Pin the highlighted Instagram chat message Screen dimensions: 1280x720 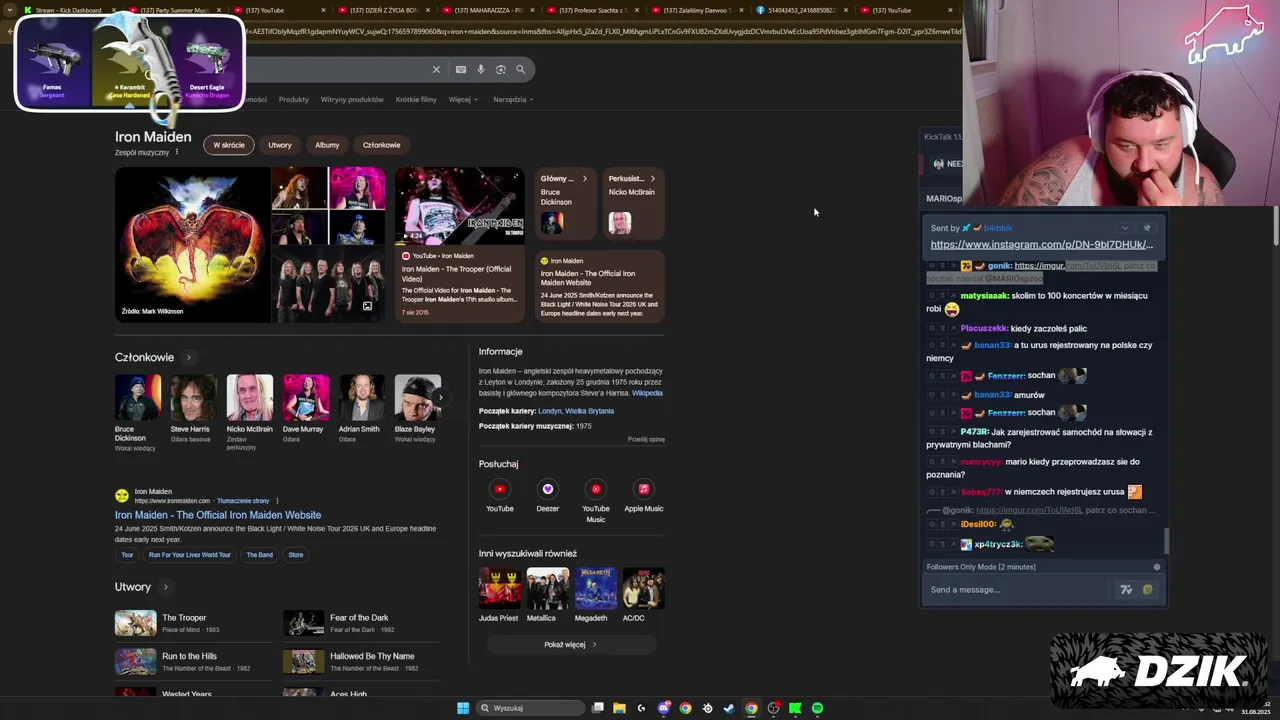coord(1147,228)
